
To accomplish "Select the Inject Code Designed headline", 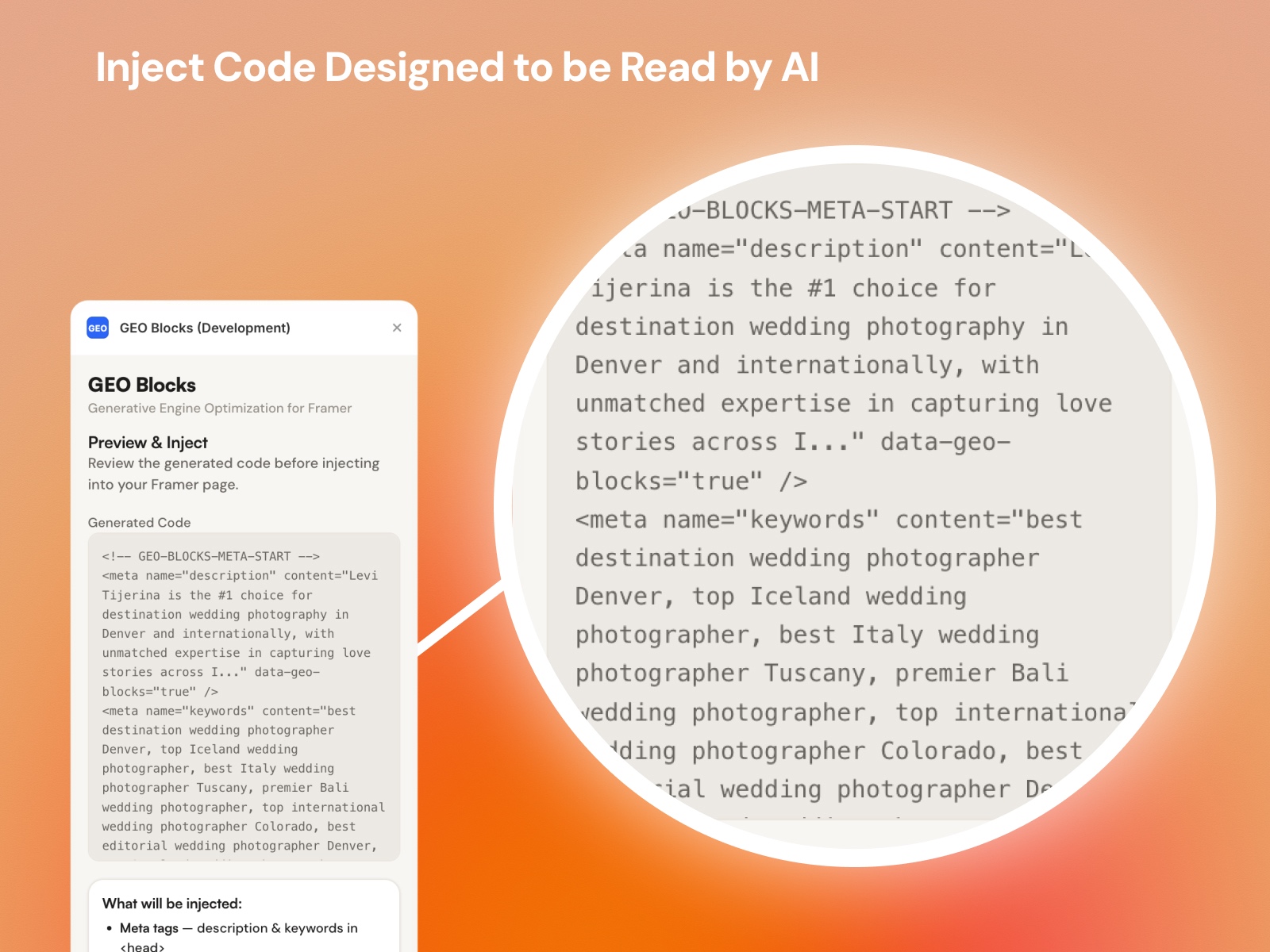I will click(458, 68).
